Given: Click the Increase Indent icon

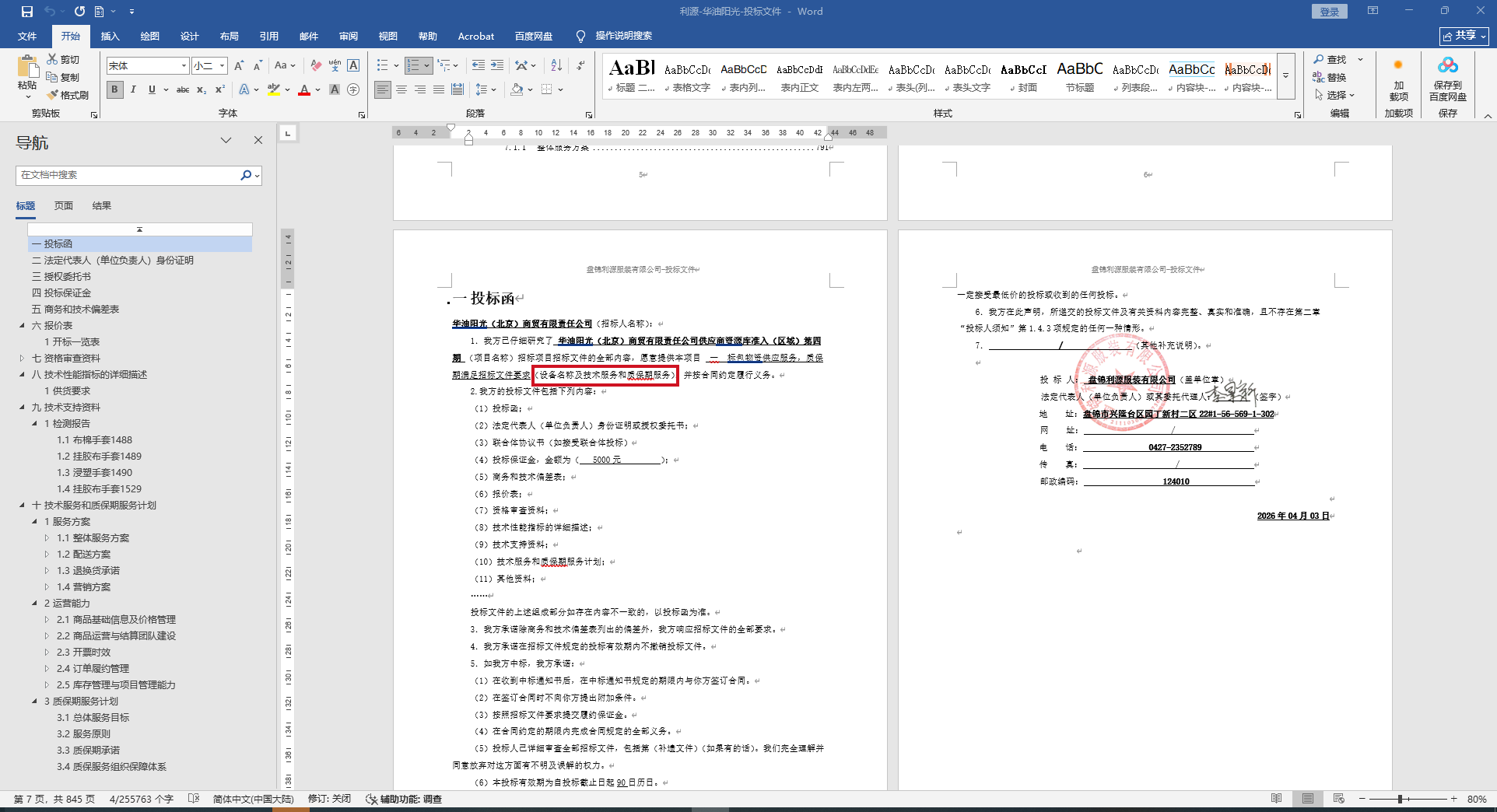Looking at the screenshot, I should click(x=497, y=65).
